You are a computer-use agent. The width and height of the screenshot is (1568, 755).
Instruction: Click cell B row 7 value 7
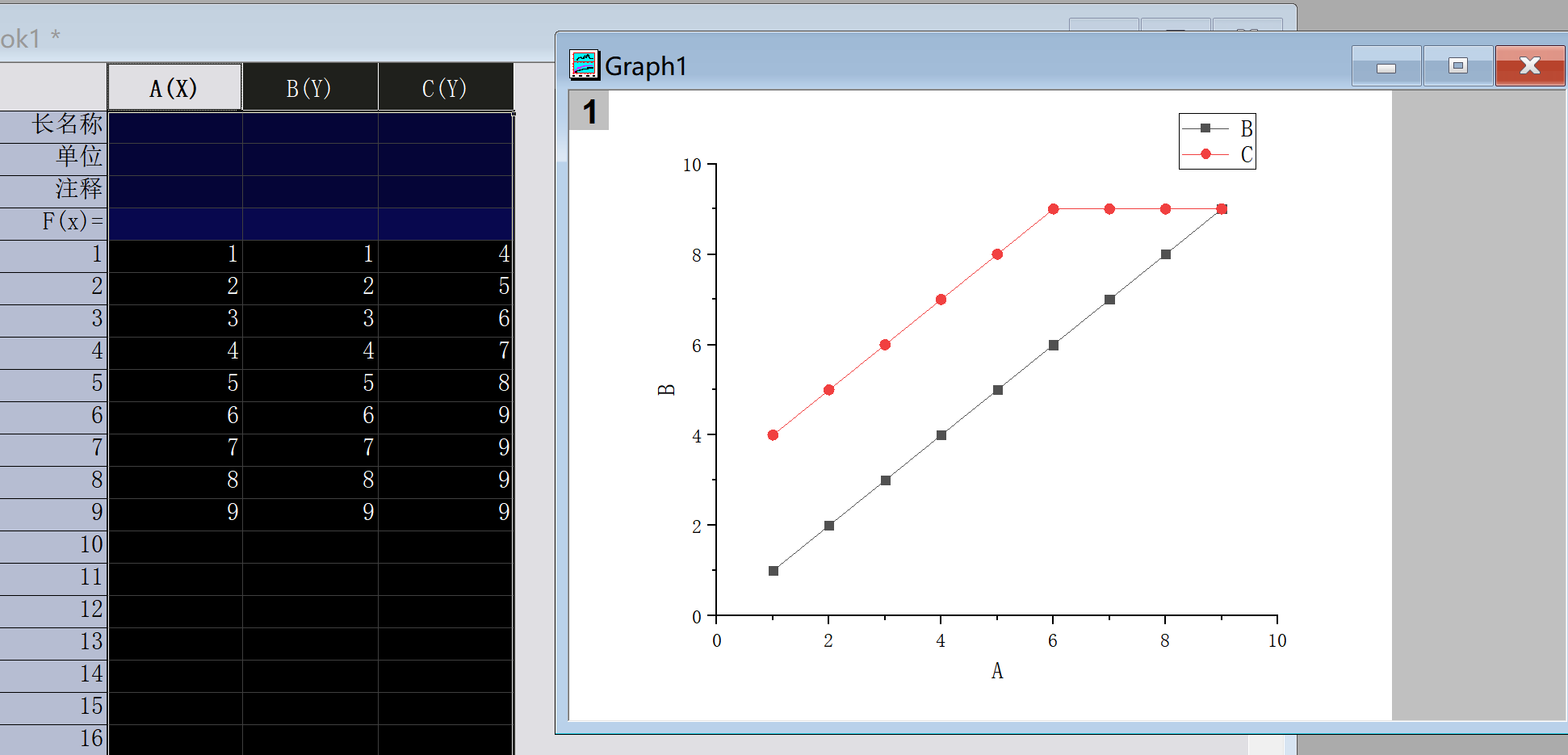coord(310,450)
